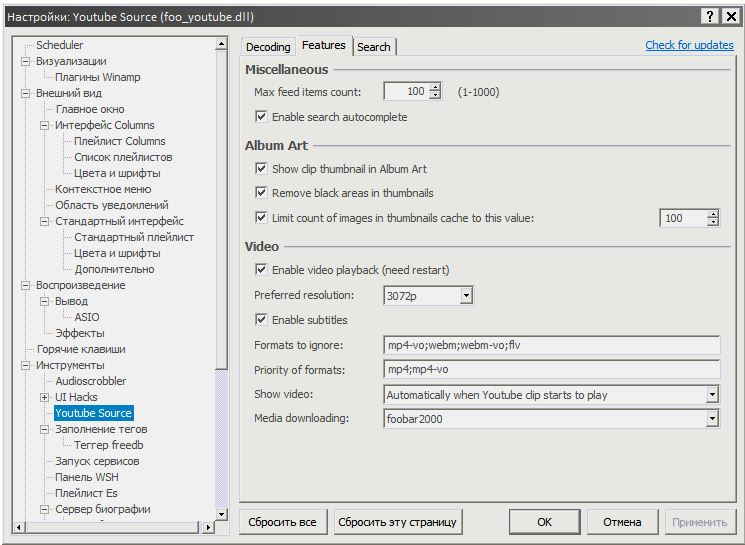Click the help question mark button in title bar

(709, 16)
